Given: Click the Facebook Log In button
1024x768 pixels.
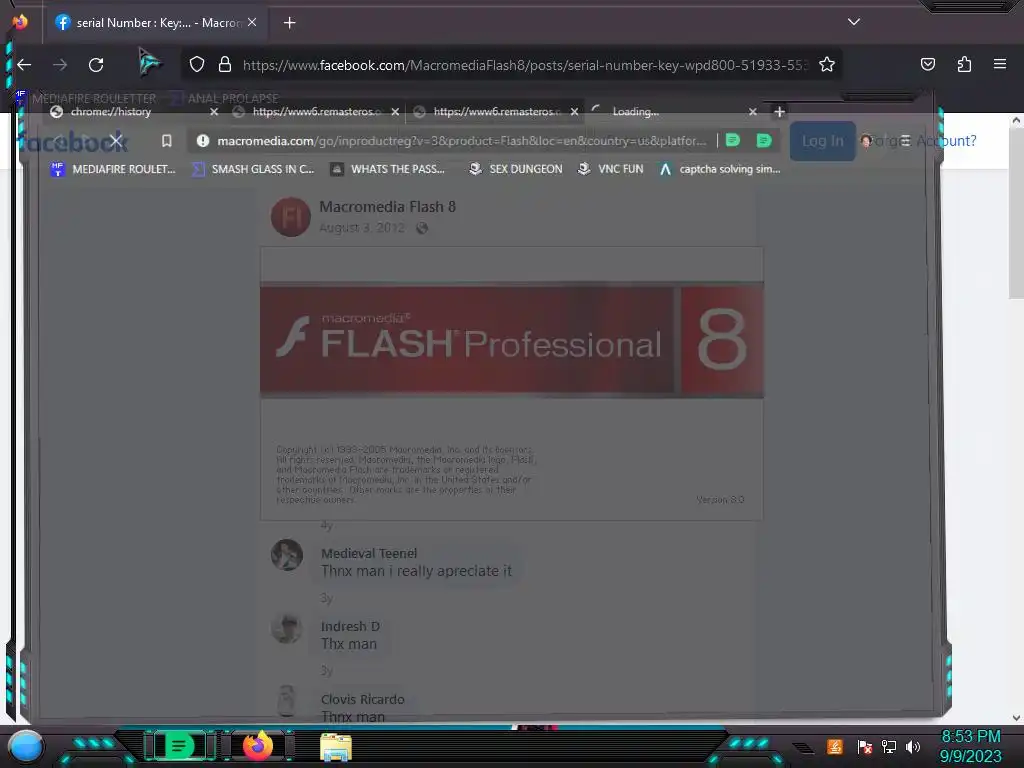Looking at the screenshot, I should coord(822,140).
